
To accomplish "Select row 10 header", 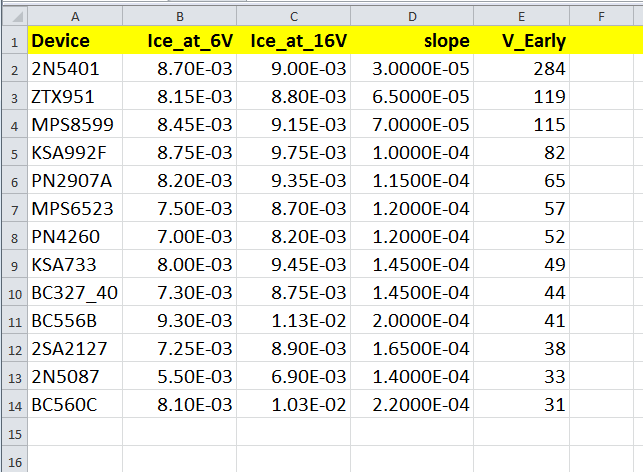I will coord(15,292).
